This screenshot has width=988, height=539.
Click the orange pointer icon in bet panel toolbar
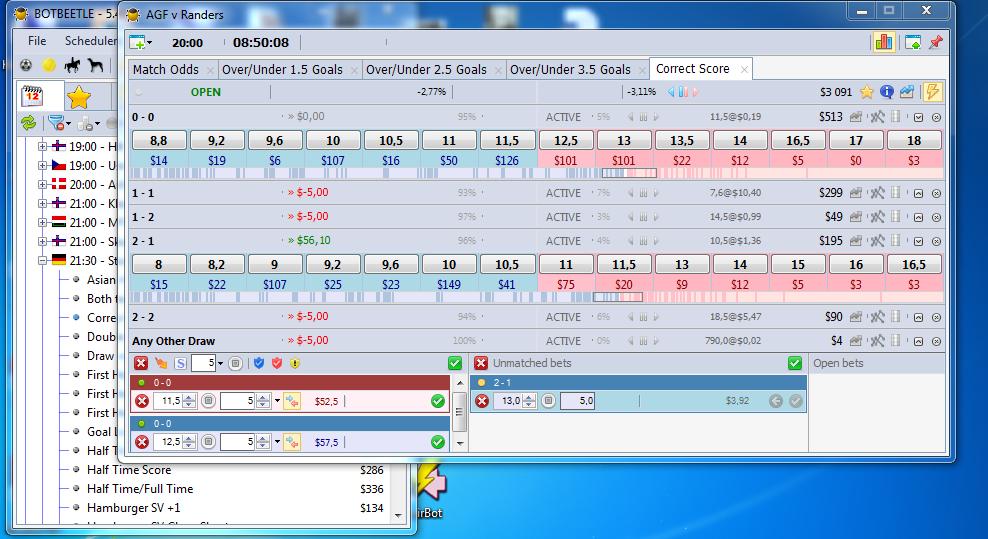(x=161, y=363)
